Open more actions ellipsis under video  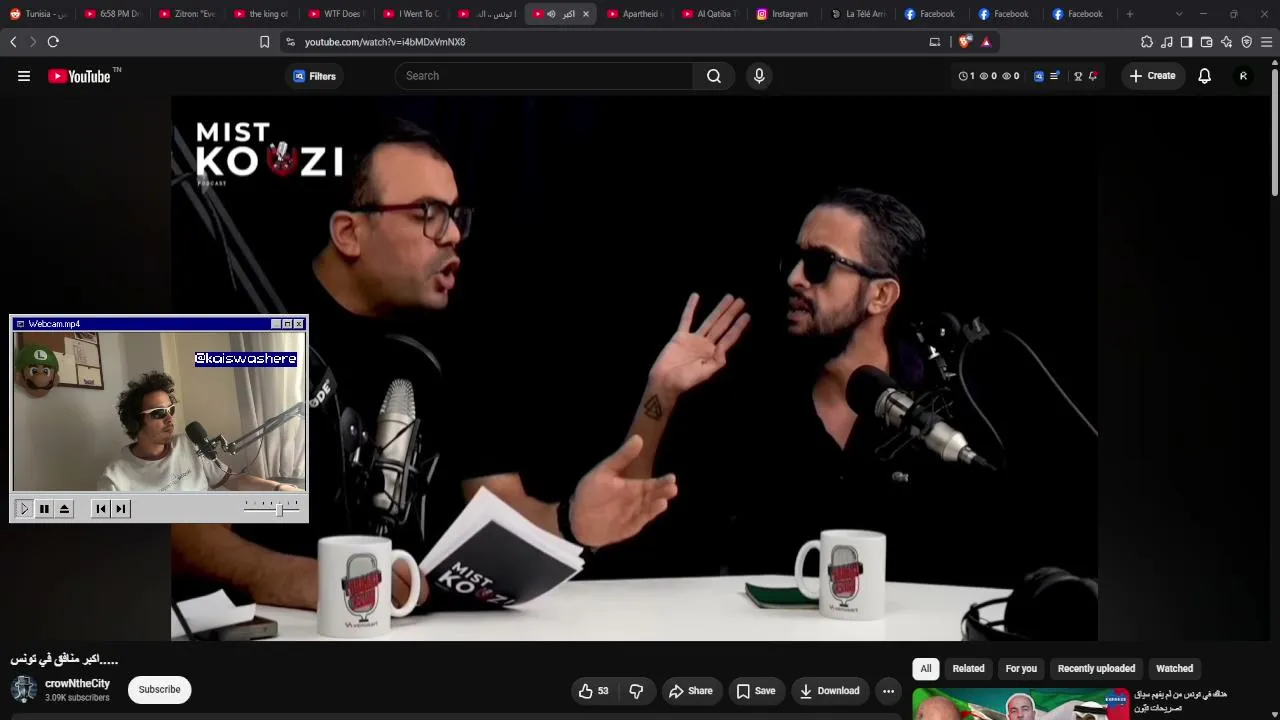coord(888,691)
